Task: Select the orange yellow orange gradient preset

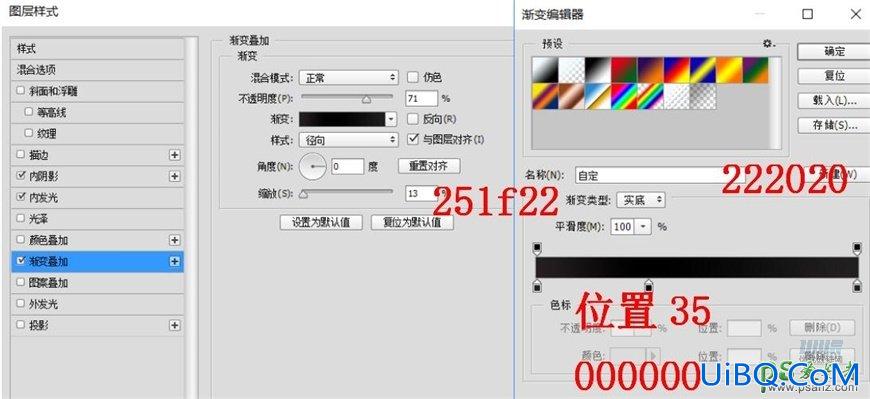Action: click(x=729, y=70)
